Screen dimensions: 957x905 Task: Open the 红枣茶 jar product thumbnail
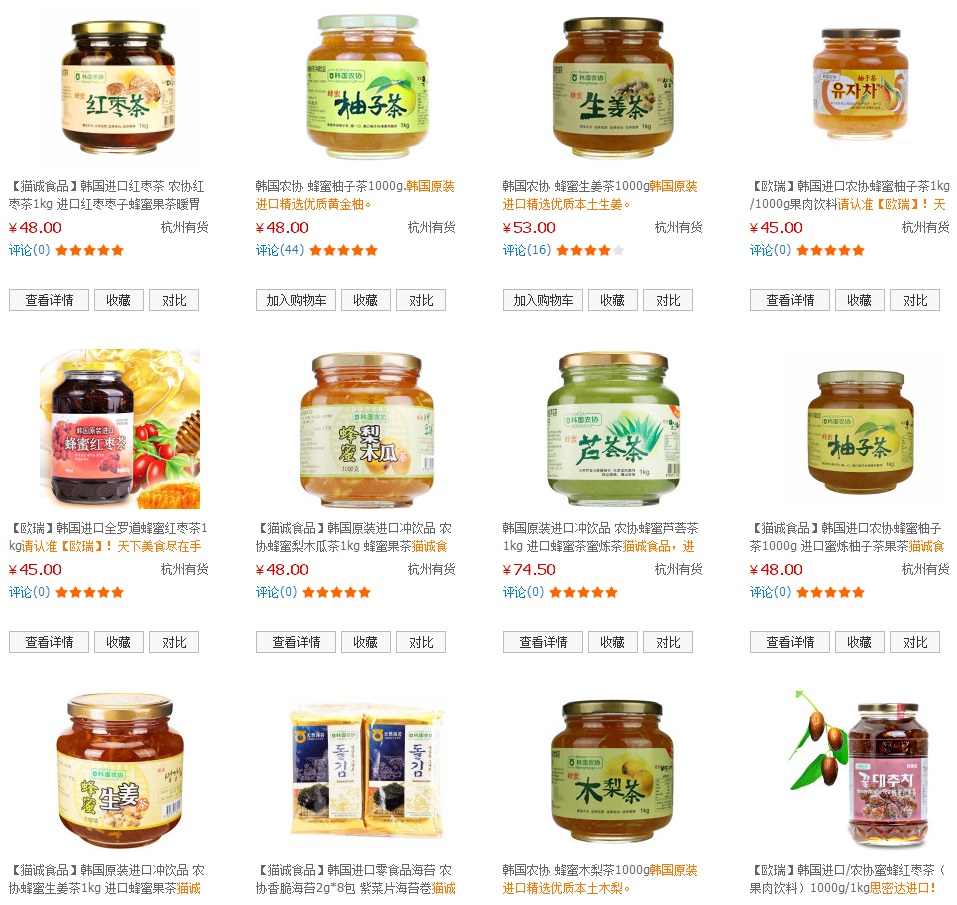(118, 87)
